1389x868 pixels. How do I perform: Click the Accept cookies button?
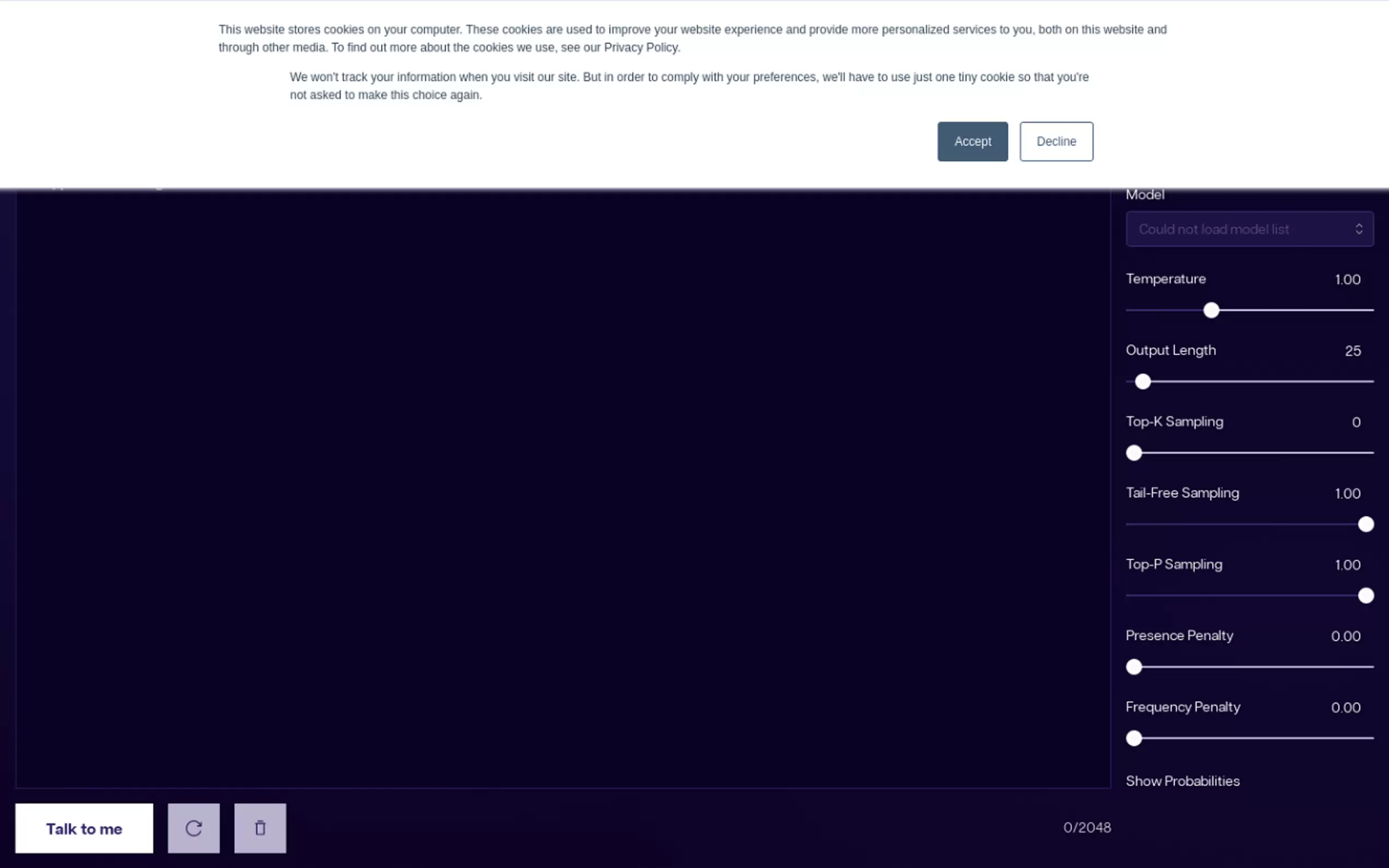click(x=972, y=141)
